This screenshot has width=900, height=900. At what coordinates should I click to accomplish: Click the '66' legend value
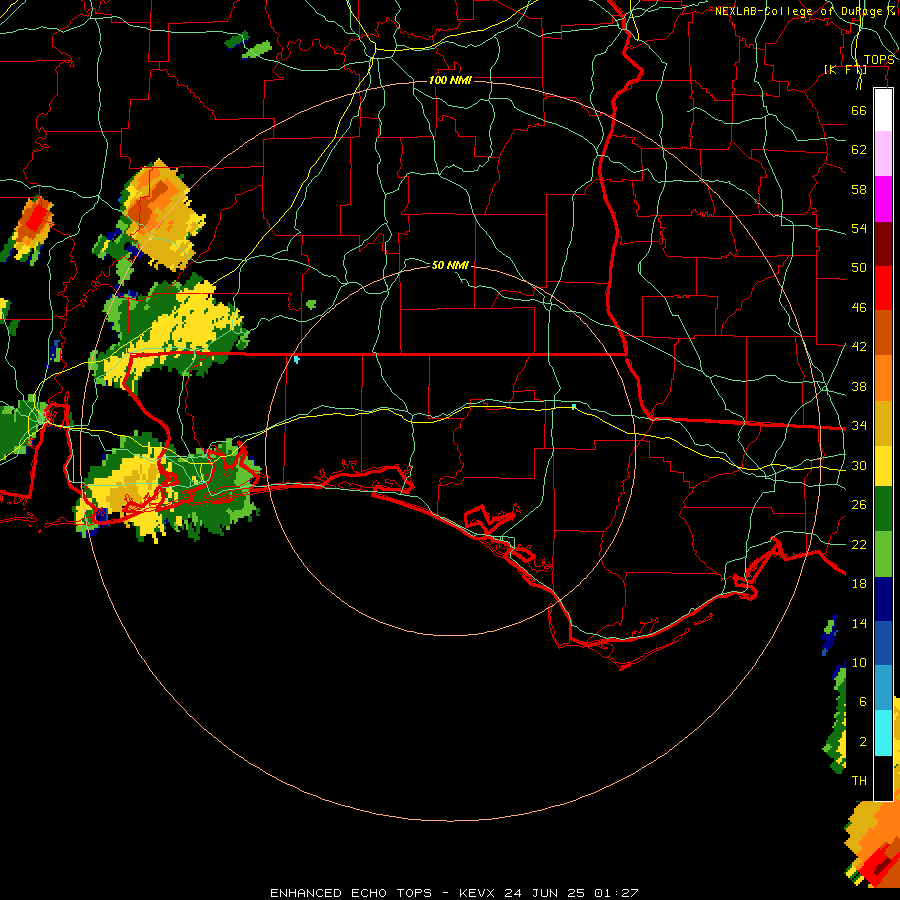(x=859, y=110)
